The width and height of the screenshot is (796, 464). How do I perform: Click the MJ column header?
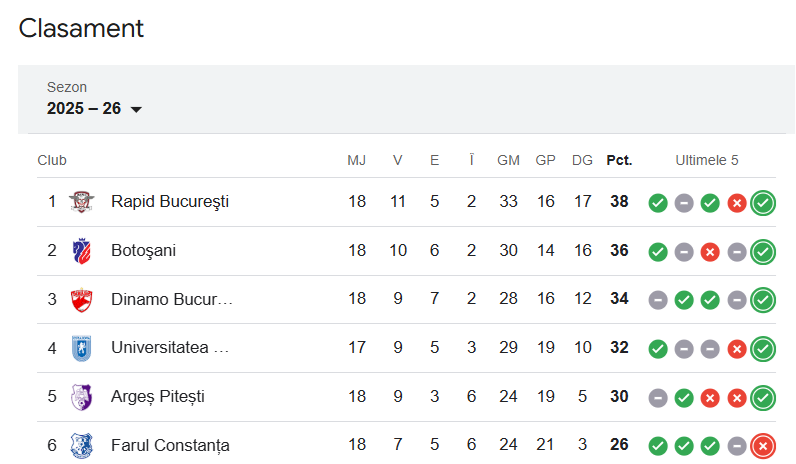[x=357, y=160]
